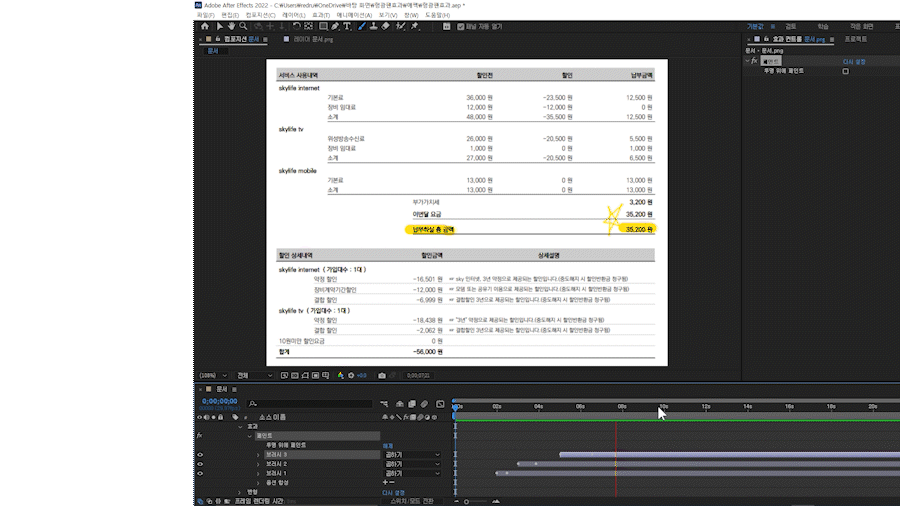Select the 학습 workspace

[x=823, y=26]
